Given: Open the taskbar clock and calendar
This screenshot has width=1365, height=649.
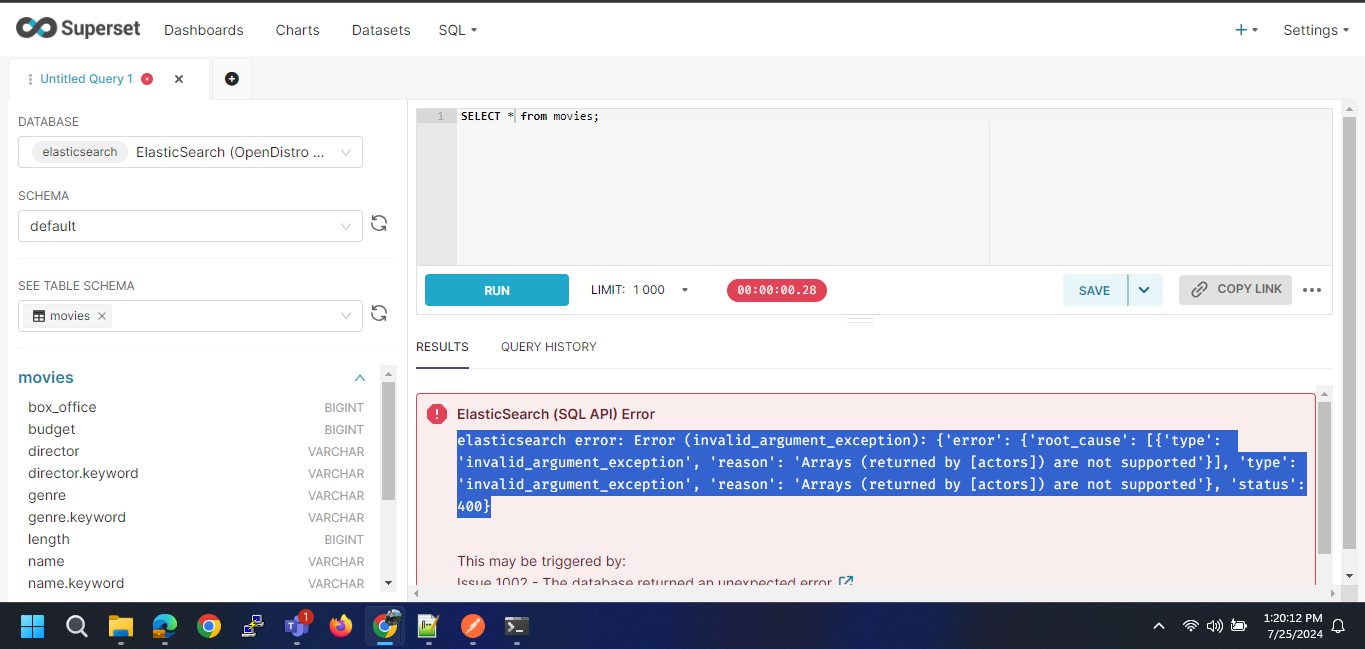Looking at the screenshot, I should pyautogui.click(x=1293, y=626).
